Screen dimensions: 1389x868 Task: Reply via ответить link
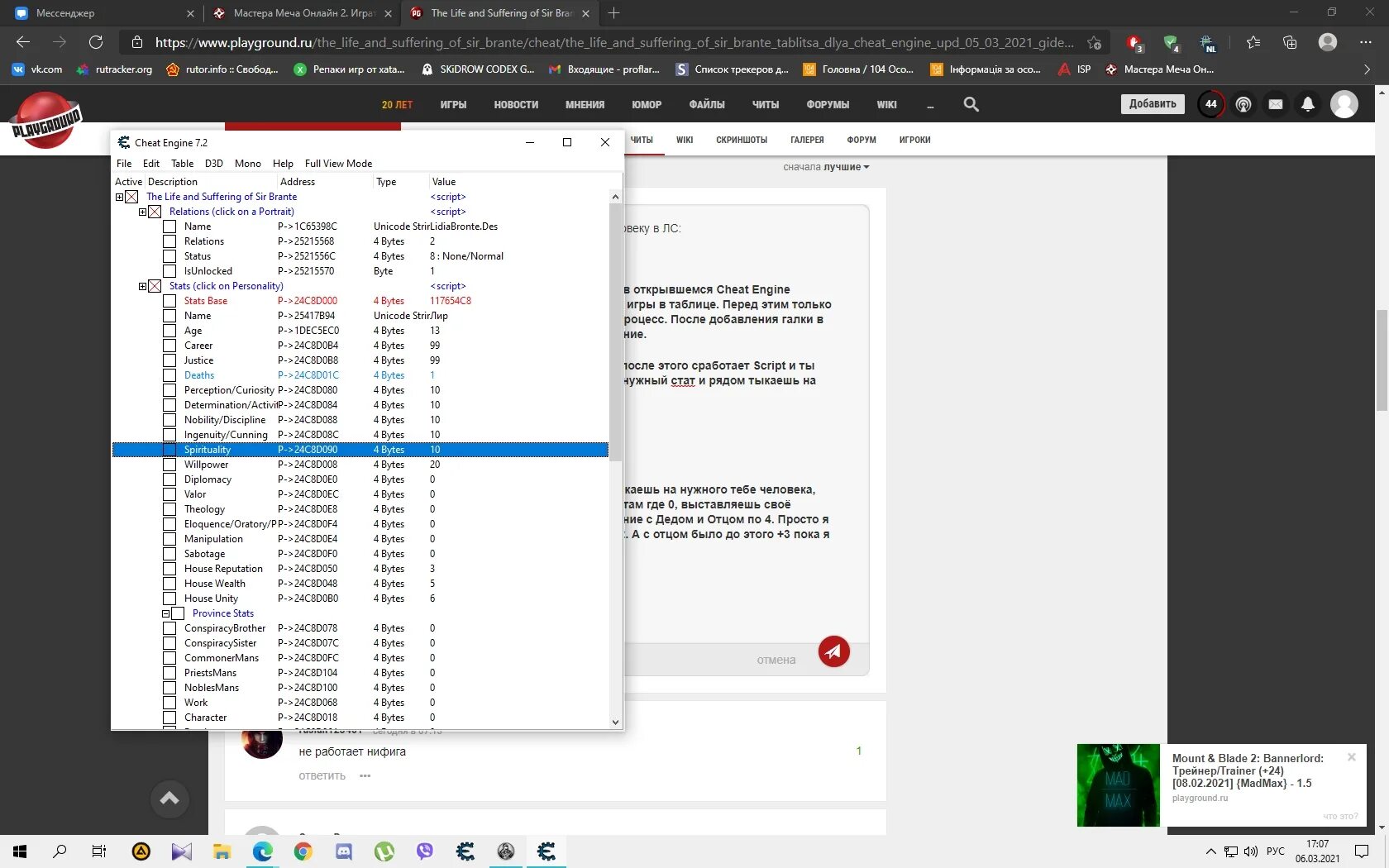click(322, 775)
